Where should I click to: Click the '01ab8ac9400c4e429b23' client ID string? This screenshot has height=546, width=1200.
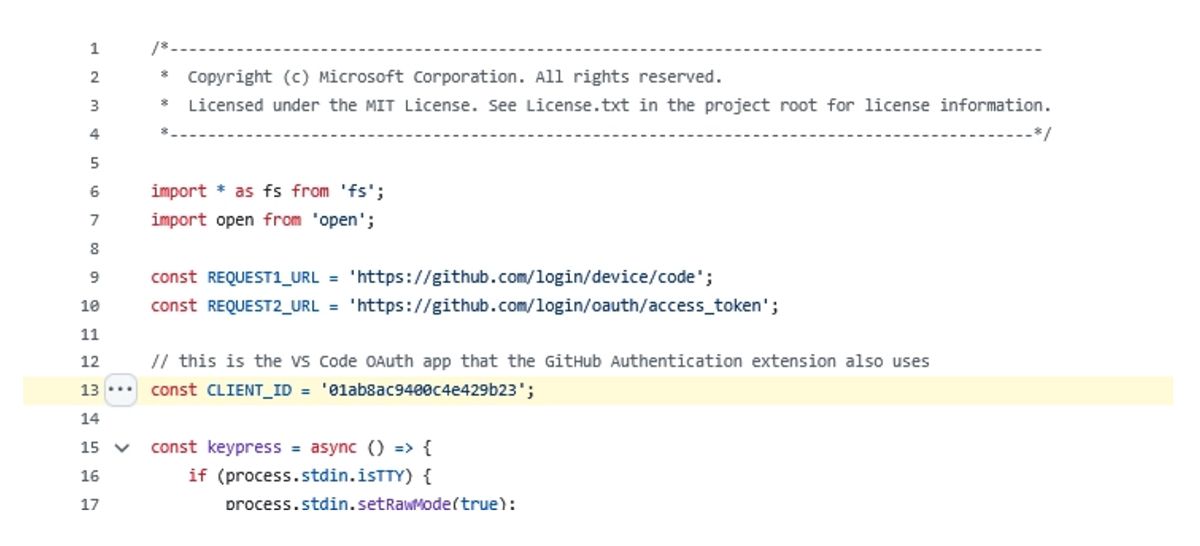click(424, 391)
